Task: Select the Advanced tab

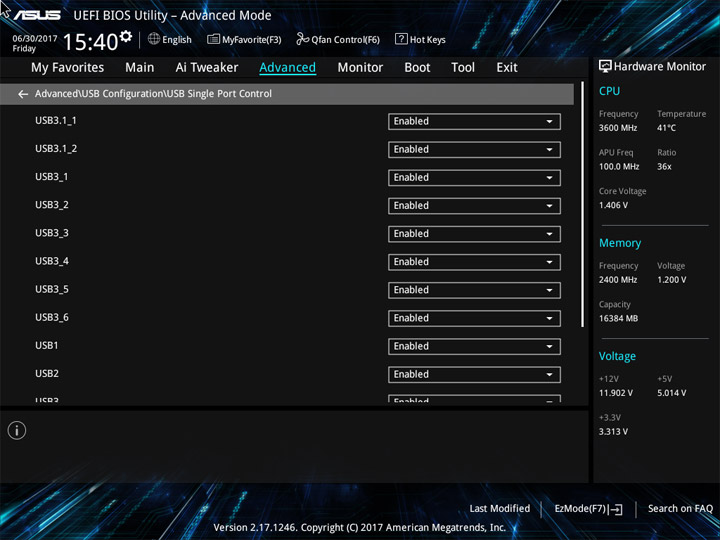Action: tap(287, 68)
